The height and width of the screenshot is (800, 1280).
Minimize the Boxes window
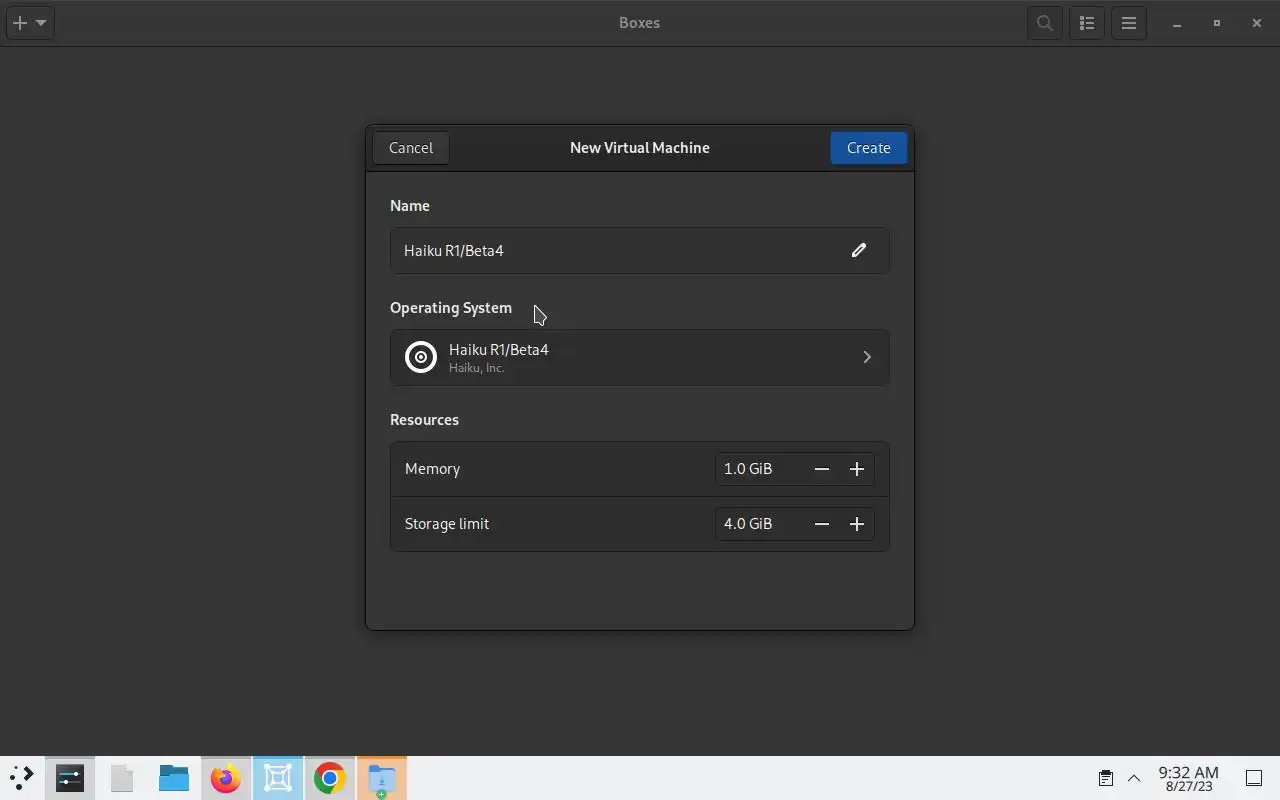(1177, 23)
